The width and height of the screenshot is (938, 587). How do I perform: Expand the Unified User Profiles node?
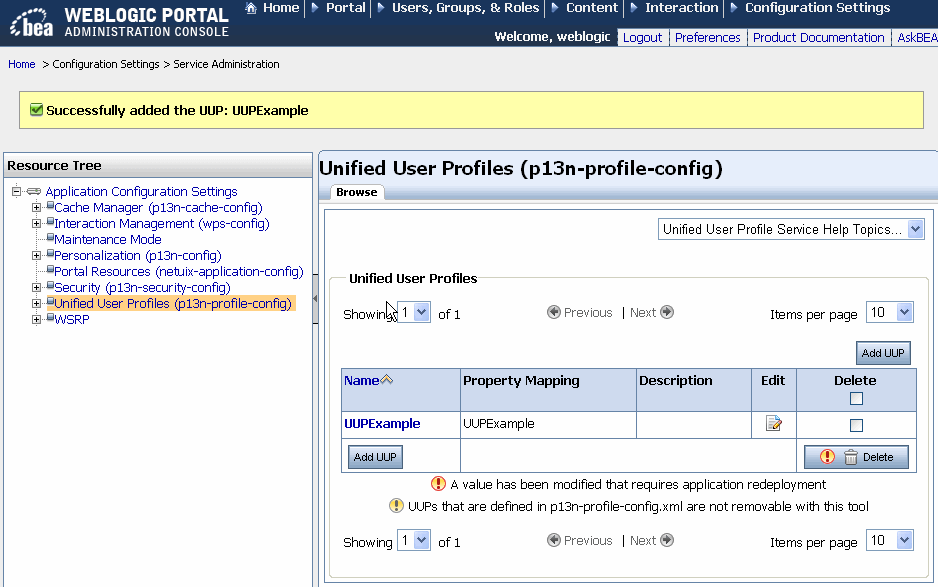36,303
